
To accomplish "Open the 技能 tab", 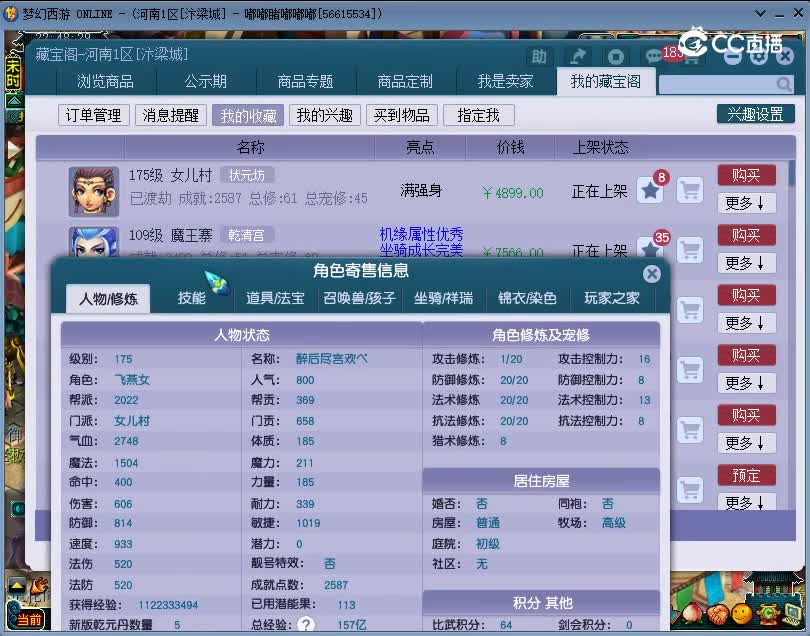I will coord(192,299).
